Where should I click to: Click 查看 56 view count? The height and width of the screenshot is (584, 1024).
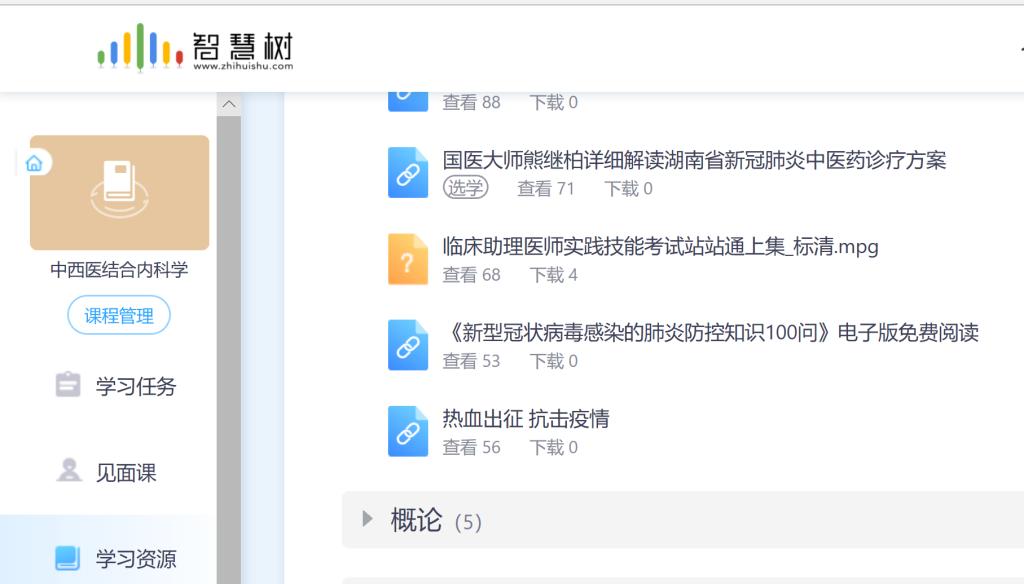click(x=472, y=447)
